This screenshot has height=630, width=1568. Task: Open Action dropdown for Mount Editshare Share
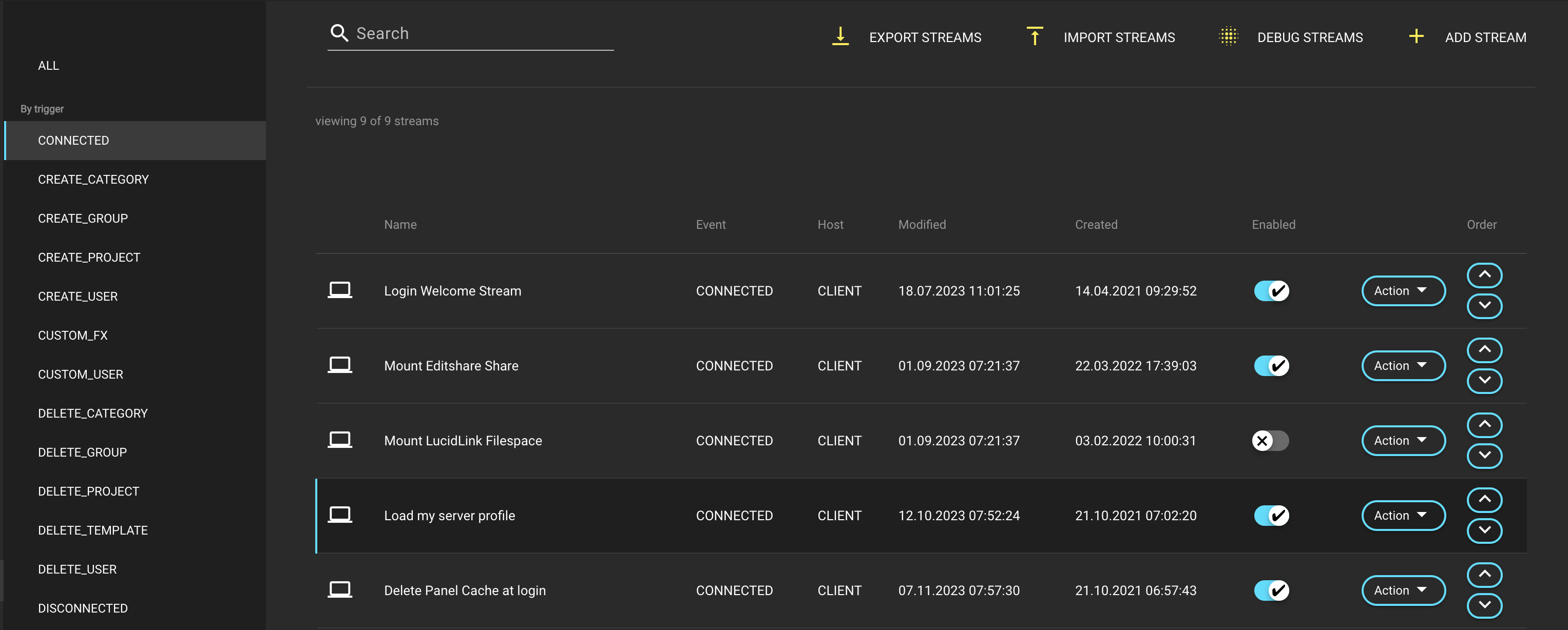tap(1403, 365)
